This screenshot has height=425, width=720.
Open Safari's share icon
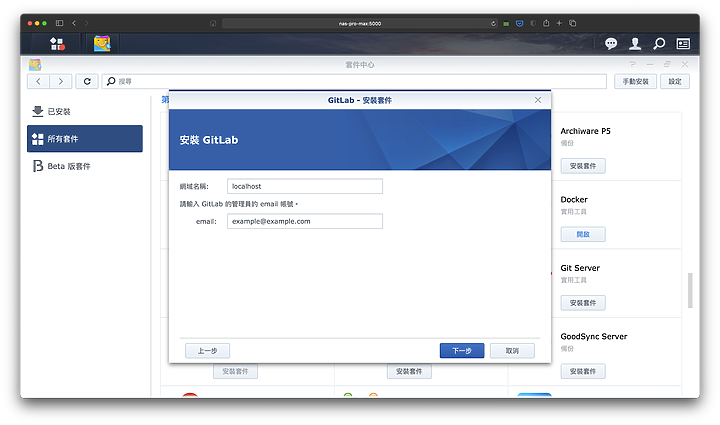[x=546, y=23]
